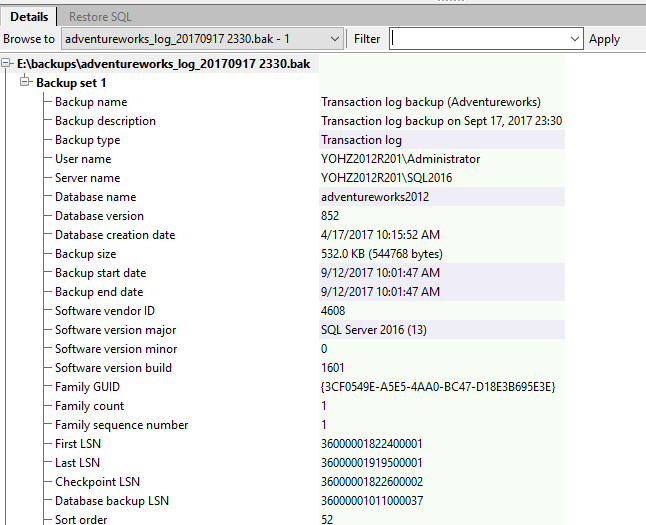Screen dimensions: 646x525
Task: Select the Database name row
Action: 95,197
